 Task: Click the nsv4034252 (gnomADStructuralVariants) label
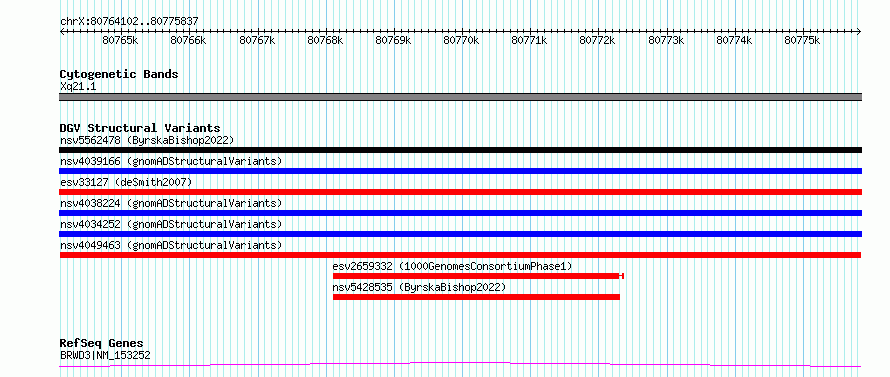(x=171, y=224)
